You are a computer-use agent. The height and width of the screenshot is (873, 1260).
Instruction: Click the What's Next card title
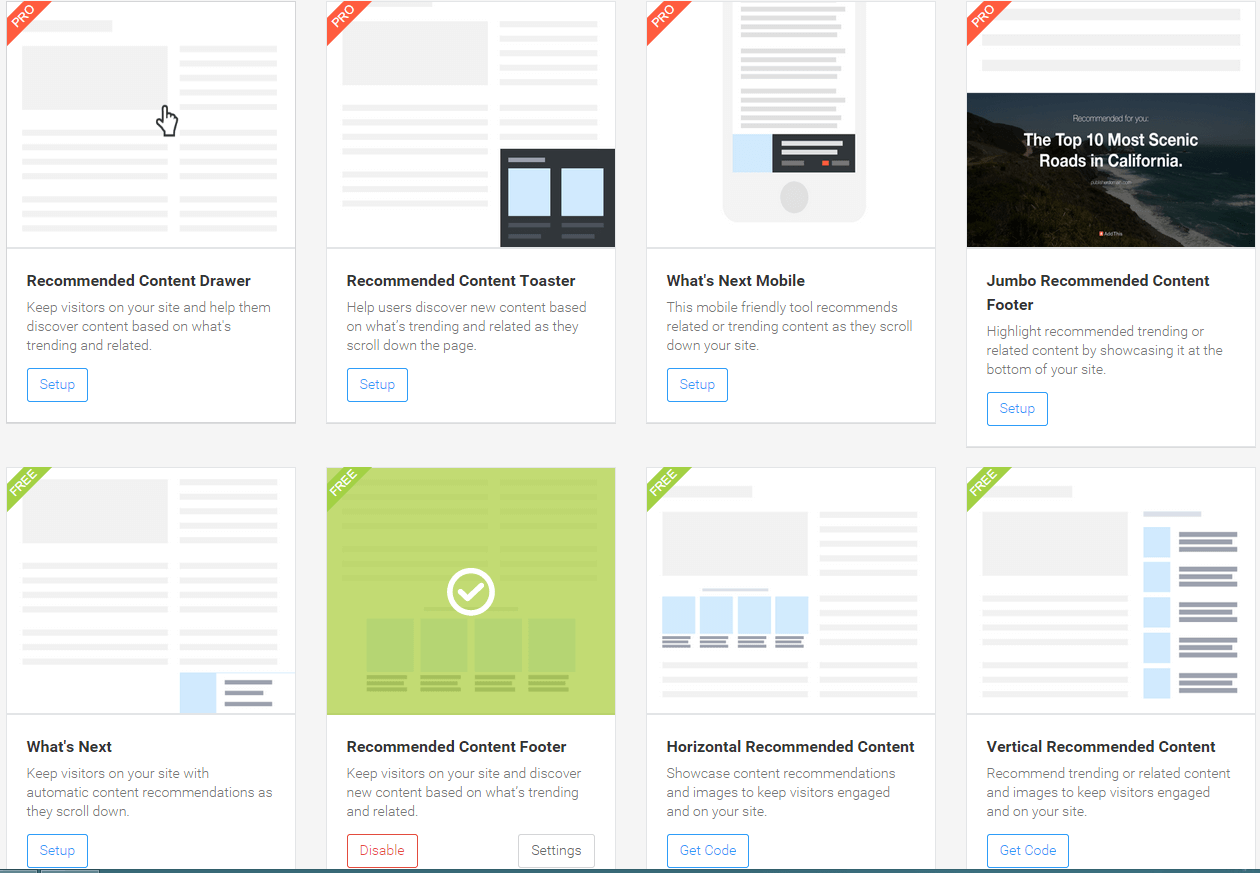coord(69,747)
